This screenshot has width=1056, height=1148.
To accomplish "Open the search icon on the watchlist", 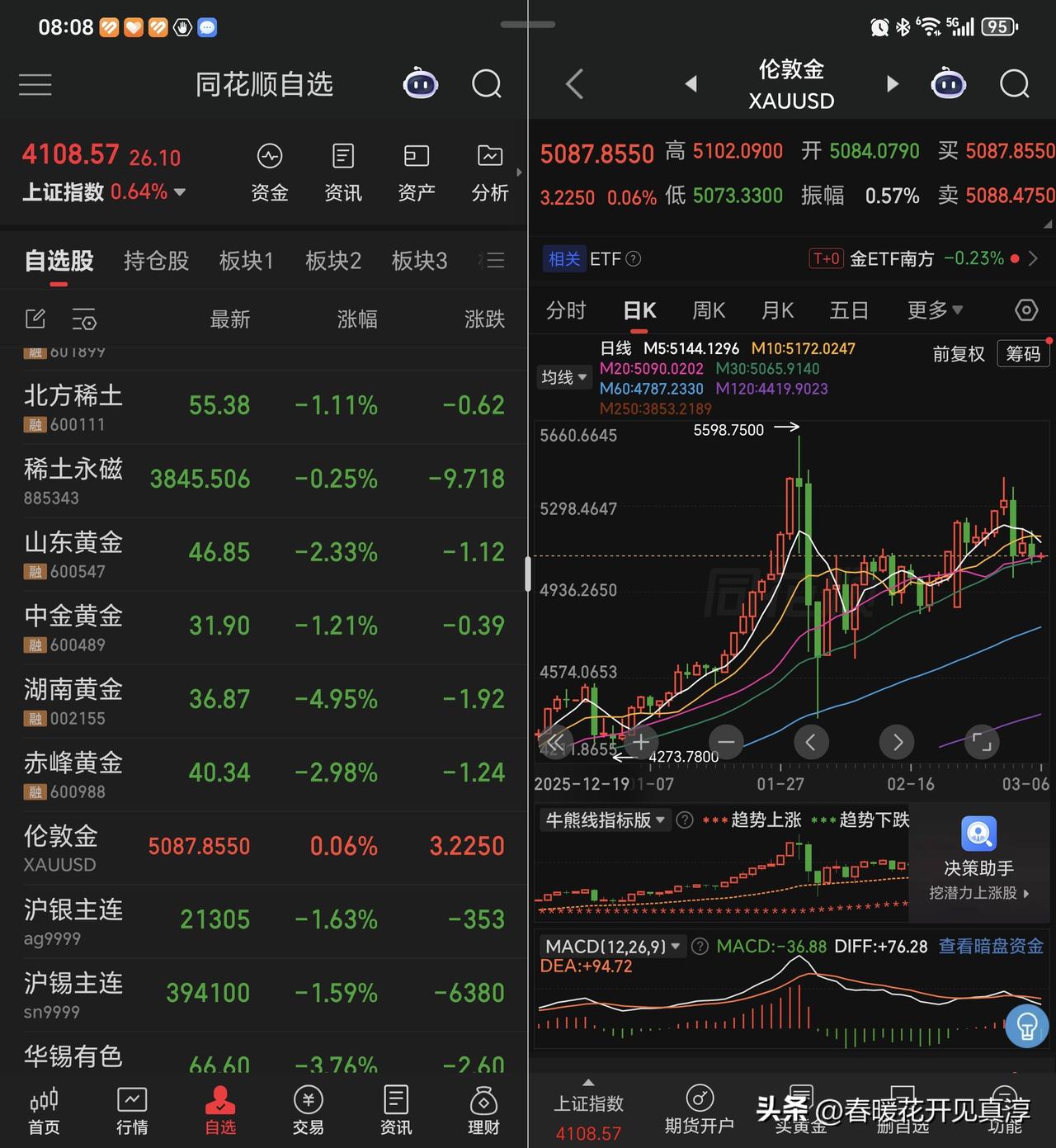I will coord(486,83).
